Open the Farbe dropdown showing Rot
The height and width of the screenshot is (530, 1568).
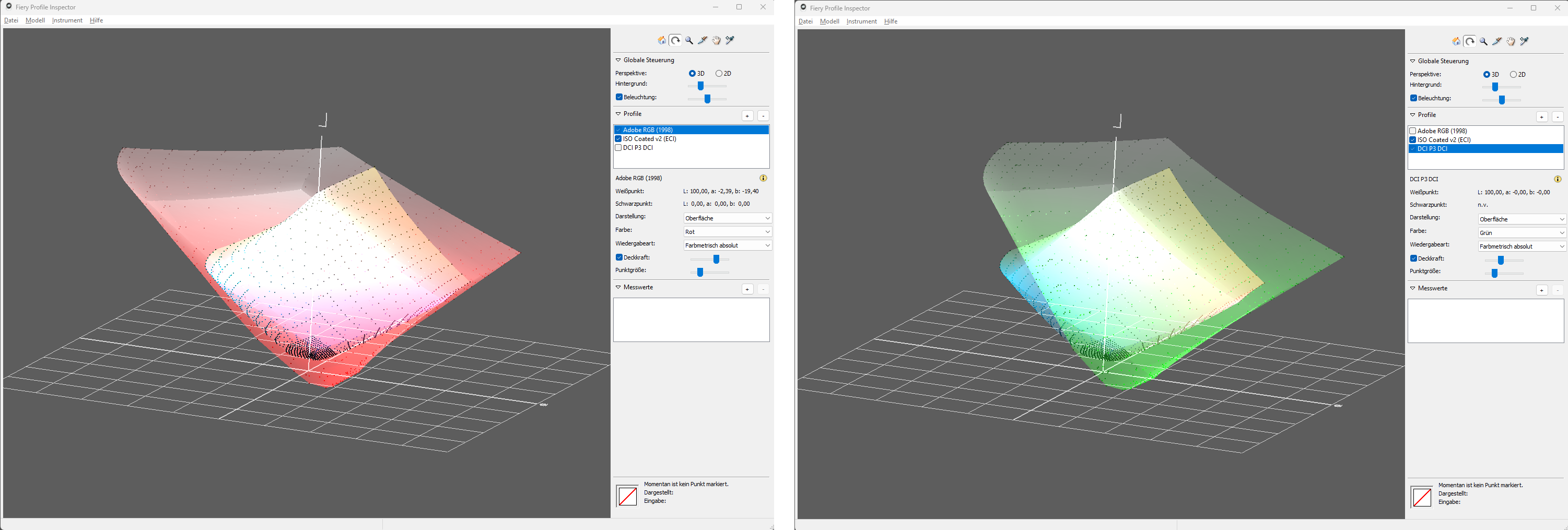click(728, 232)
